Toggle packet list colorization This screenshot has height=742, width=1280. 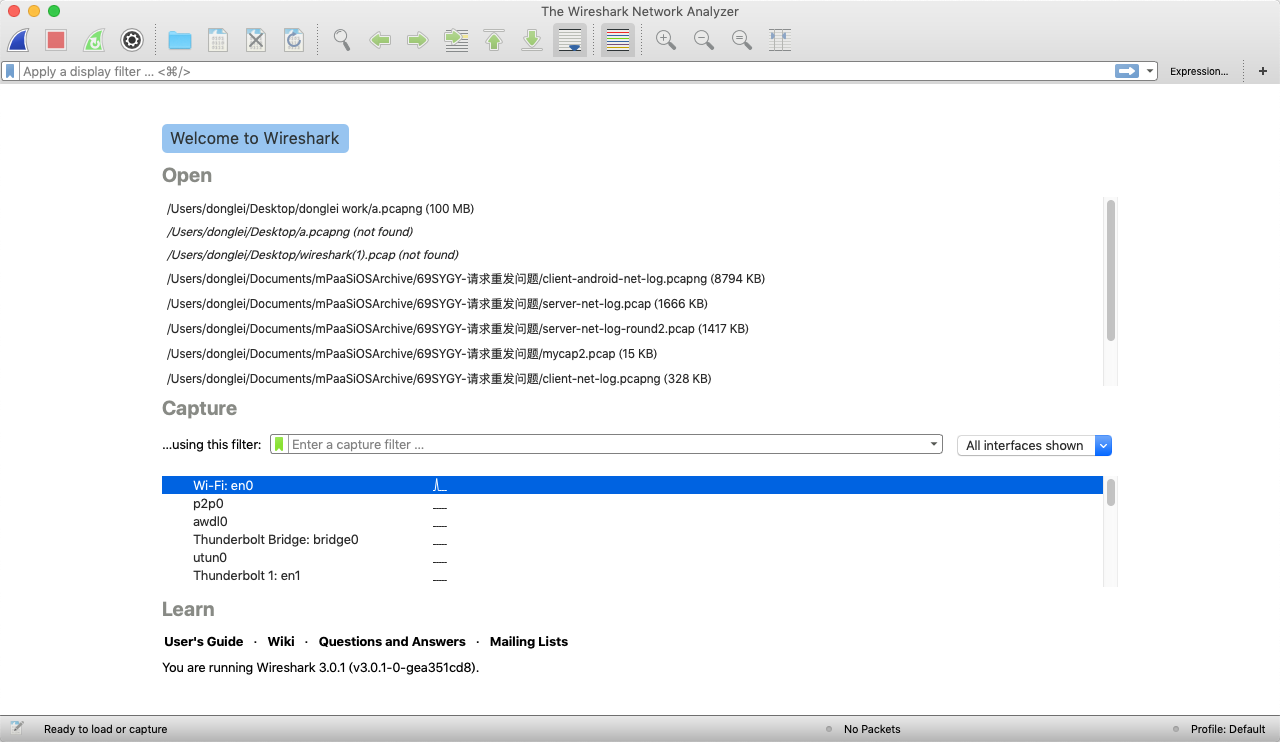click(x=618, y=40)
